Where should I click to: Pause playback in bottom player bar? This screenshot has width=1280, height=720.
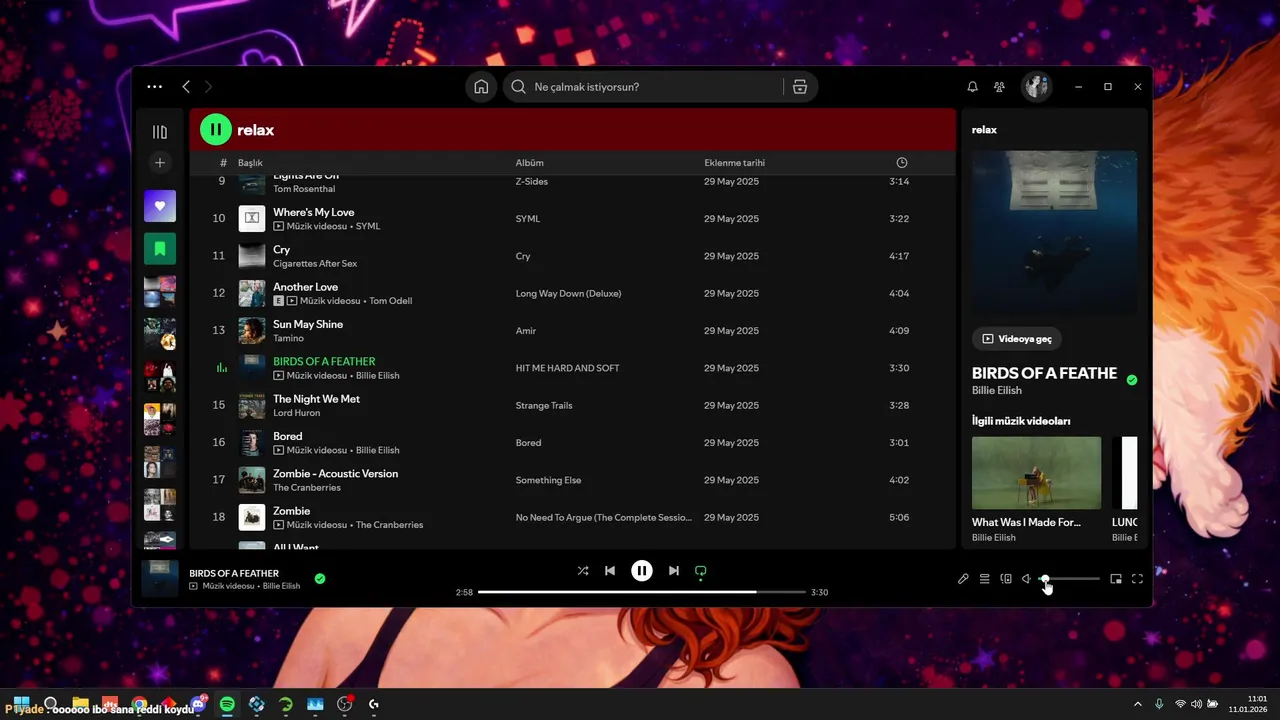pyautogui.click(x=642, y=571)
